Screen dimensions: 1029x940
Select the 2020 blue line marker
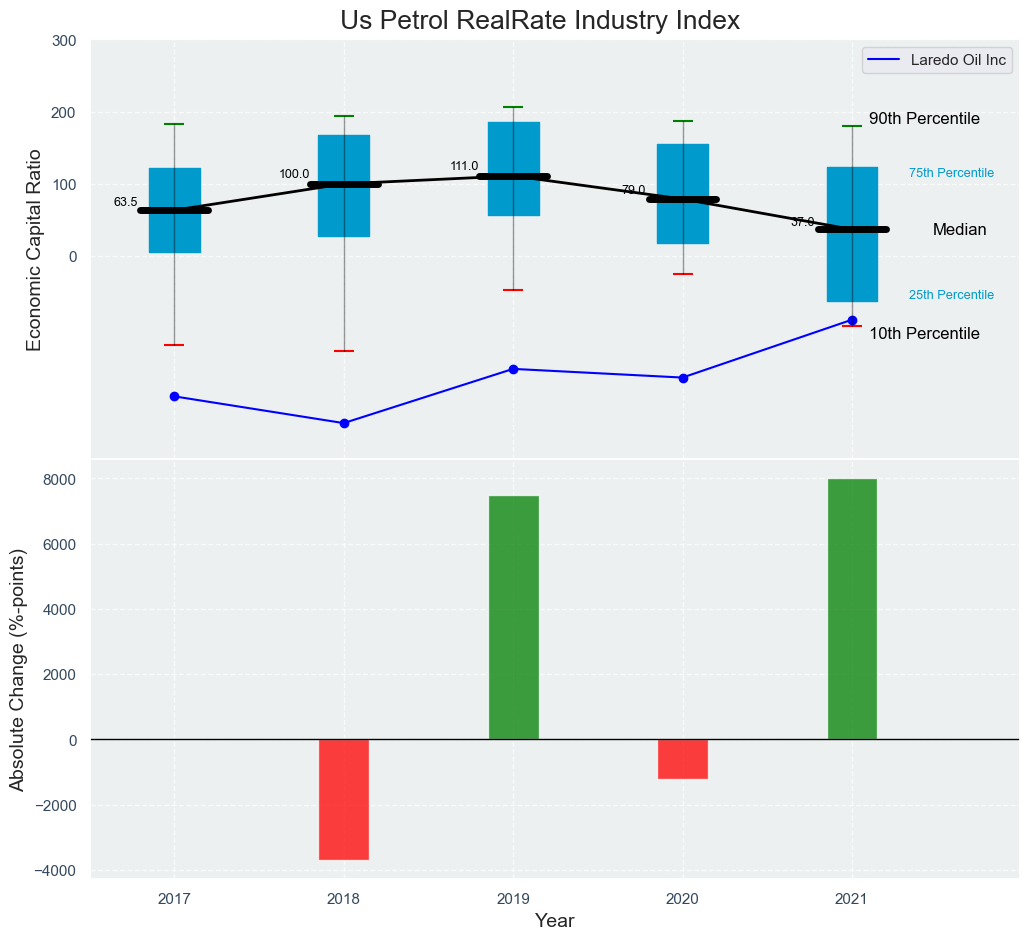coord(683,378)
